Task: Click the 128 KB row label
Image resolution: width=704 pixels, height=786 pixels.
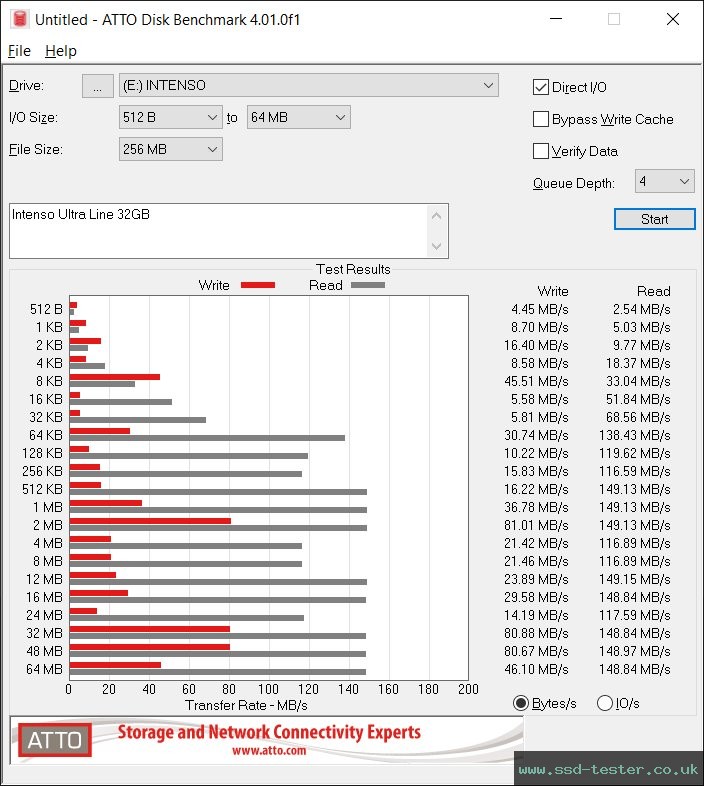Action: [43, 453]
